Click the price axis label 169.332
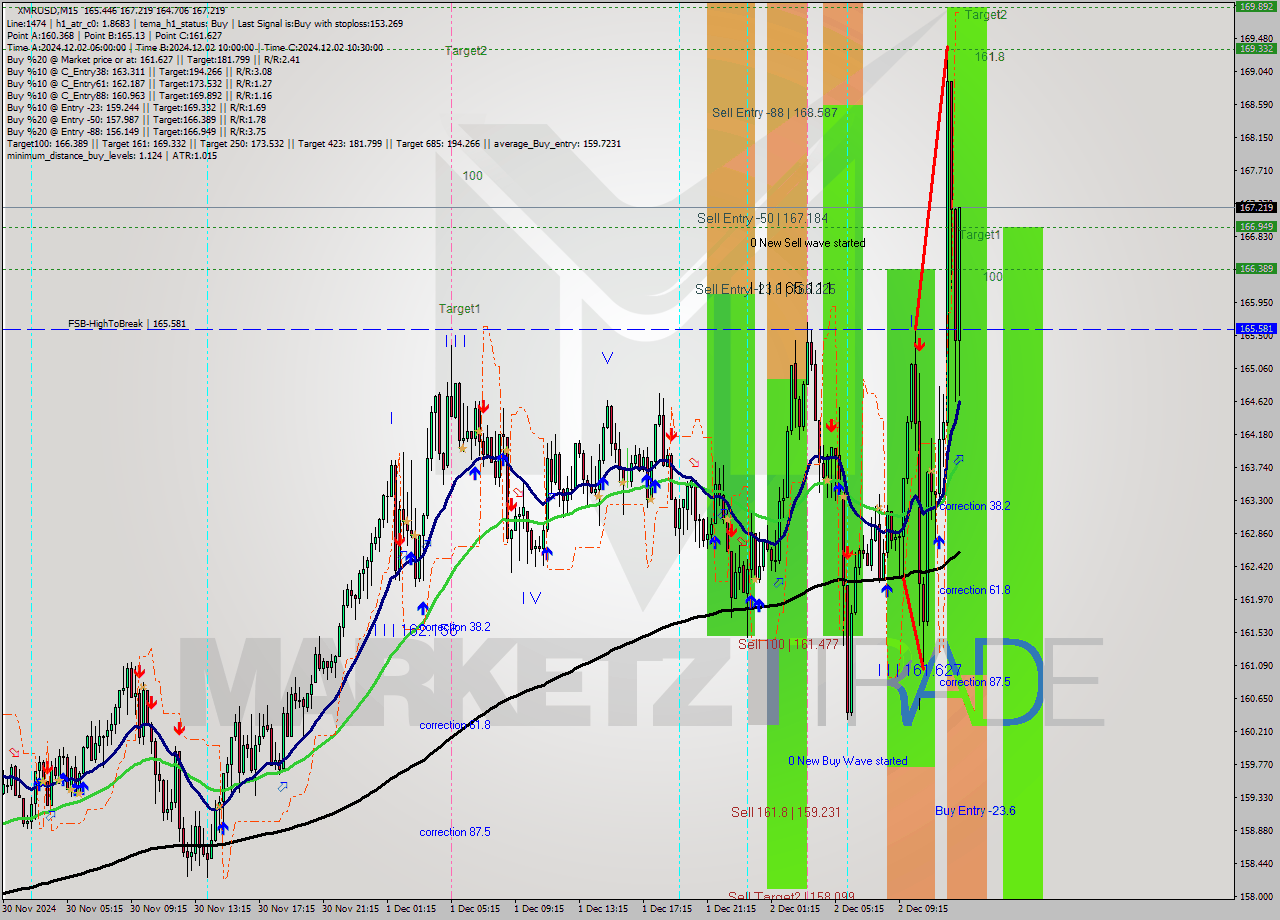1280x920 pixels. (x=1256, y=48)
